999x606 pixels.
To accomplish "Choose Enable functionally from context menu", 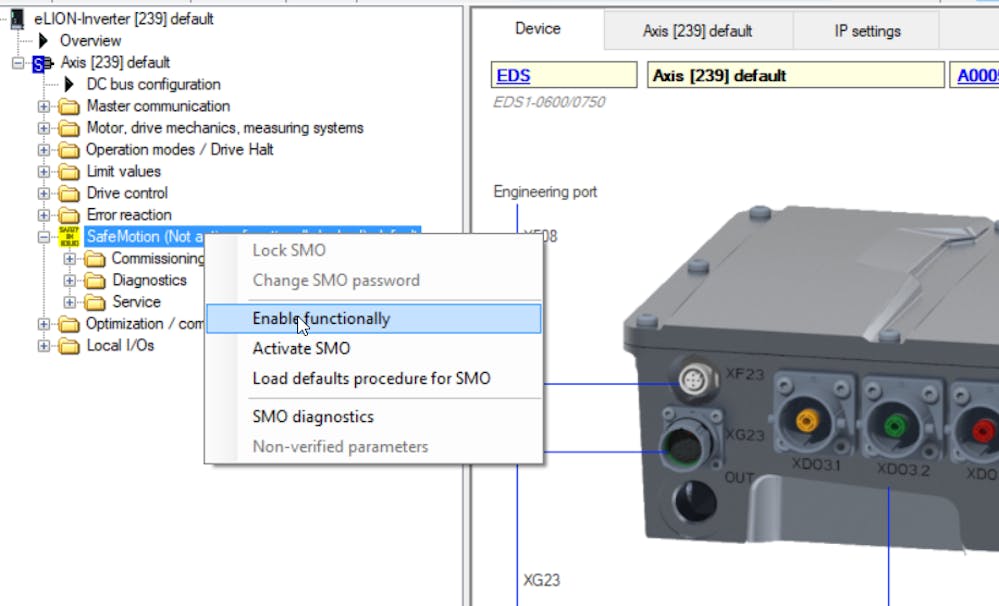I will [x=321, y=319].
